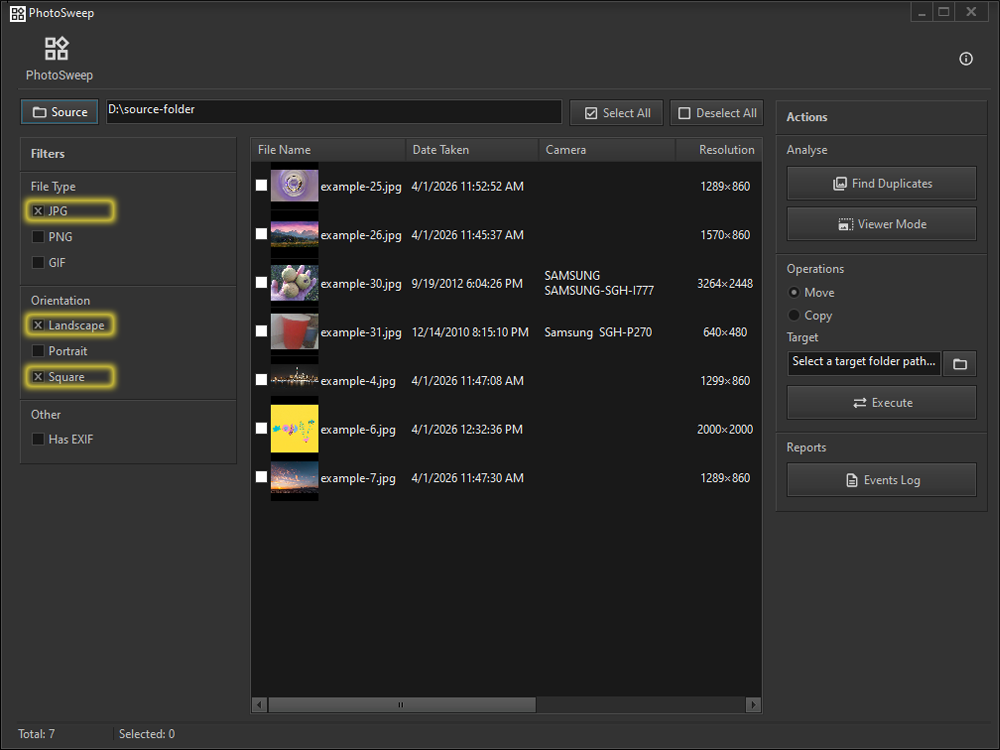Click the folder browse icon beside target path

(x=959, y=363)
